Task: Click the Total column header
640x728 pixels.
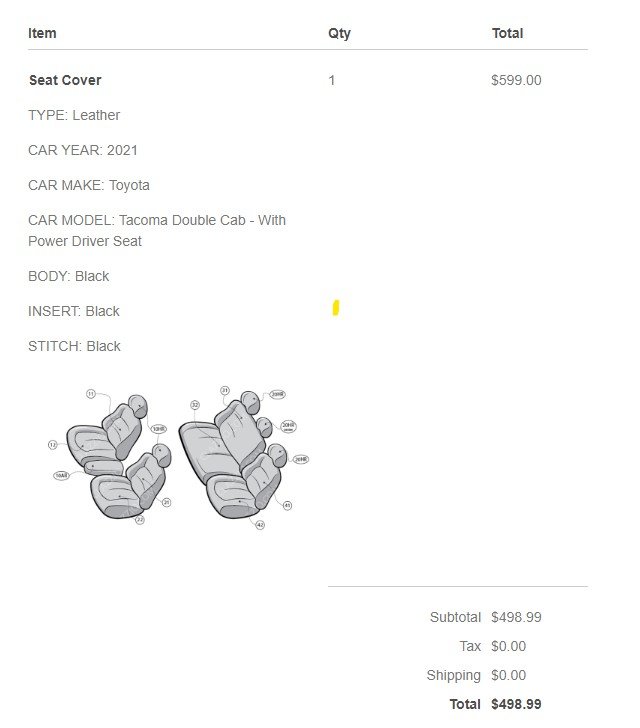Action: click(508, 33)
